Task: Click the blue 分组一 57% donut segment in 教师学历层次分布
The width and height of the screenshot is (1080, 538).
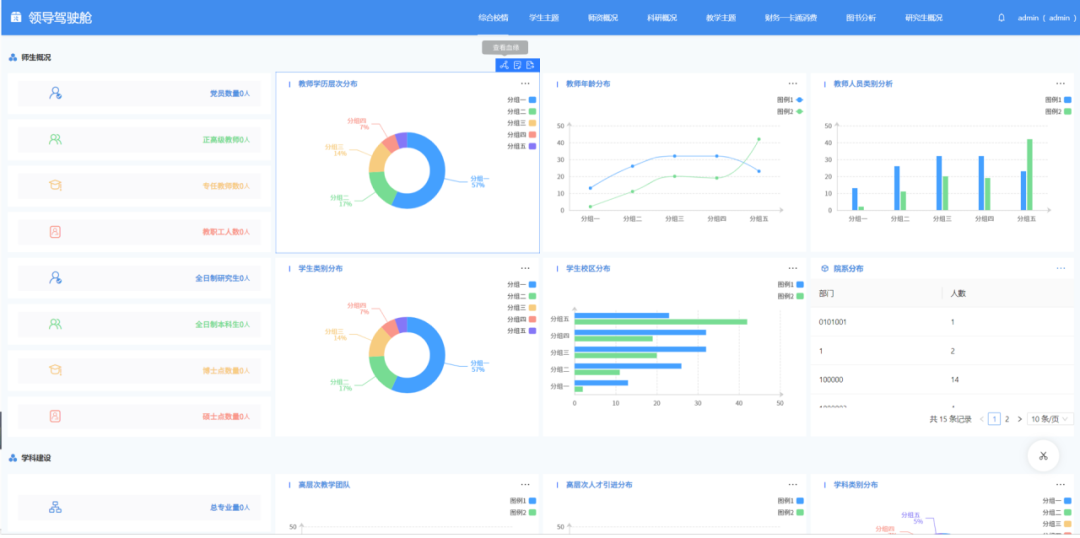Action: pyautogui.click(x=435, y=171)
